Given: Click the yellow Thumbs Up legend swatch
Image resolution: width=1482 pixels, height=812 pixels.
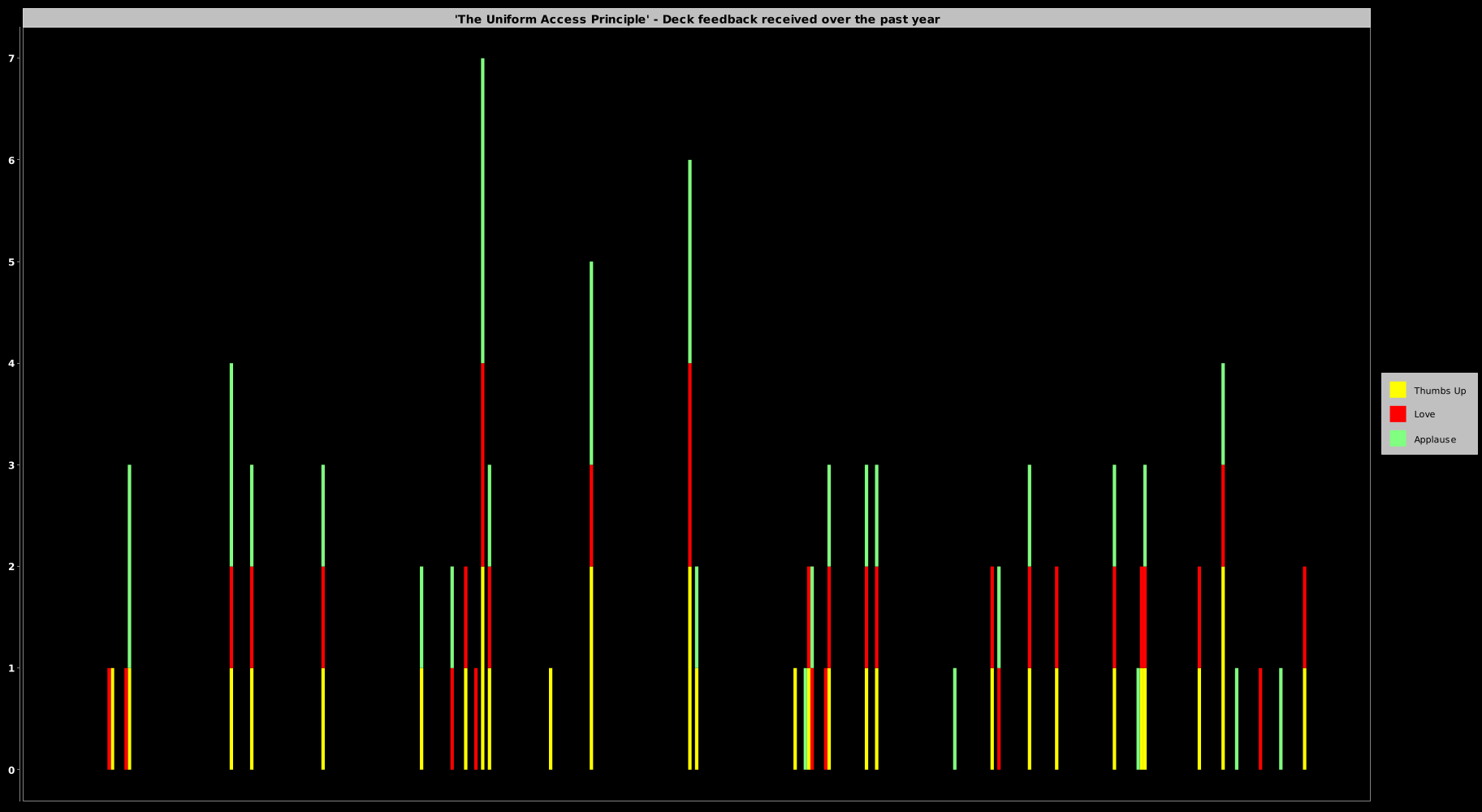Looking at the screenshot, I should (1398, 390).
